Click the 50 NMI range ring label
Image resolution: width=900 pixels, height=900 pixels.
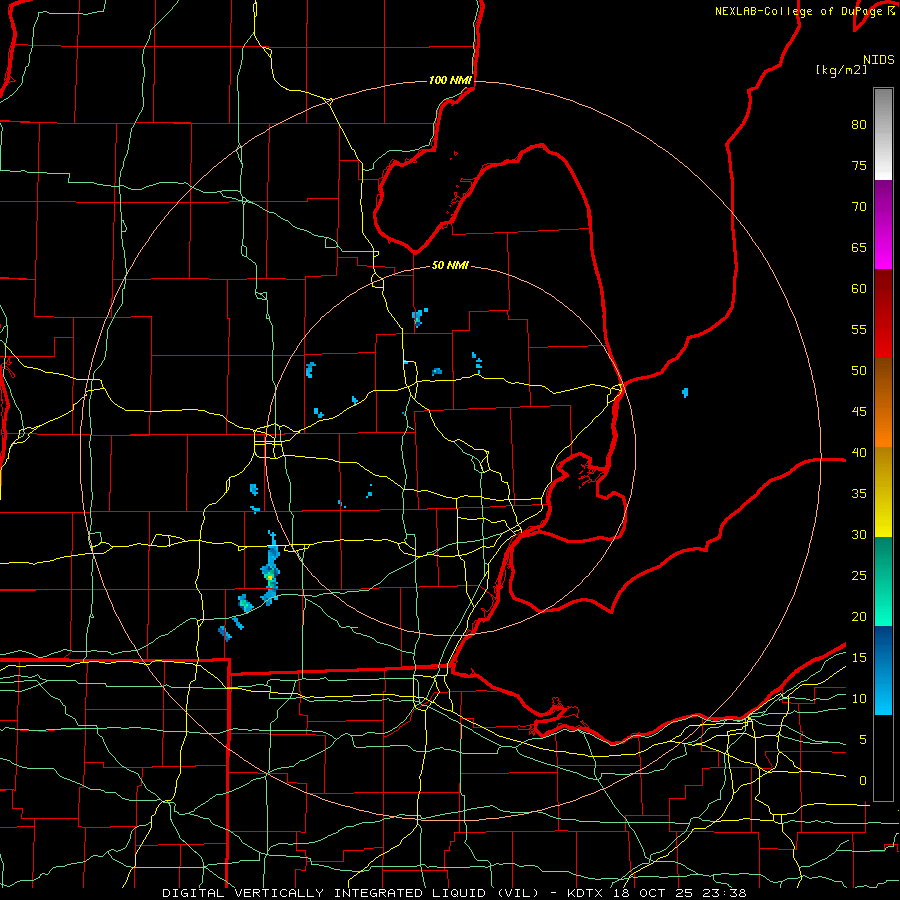pyautogui.click(x=451, y=265)
